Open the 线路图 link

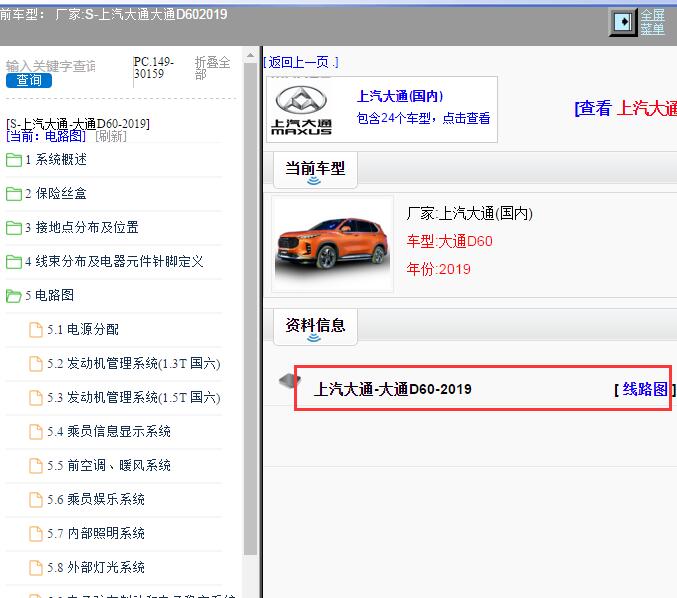coord(645,389)
